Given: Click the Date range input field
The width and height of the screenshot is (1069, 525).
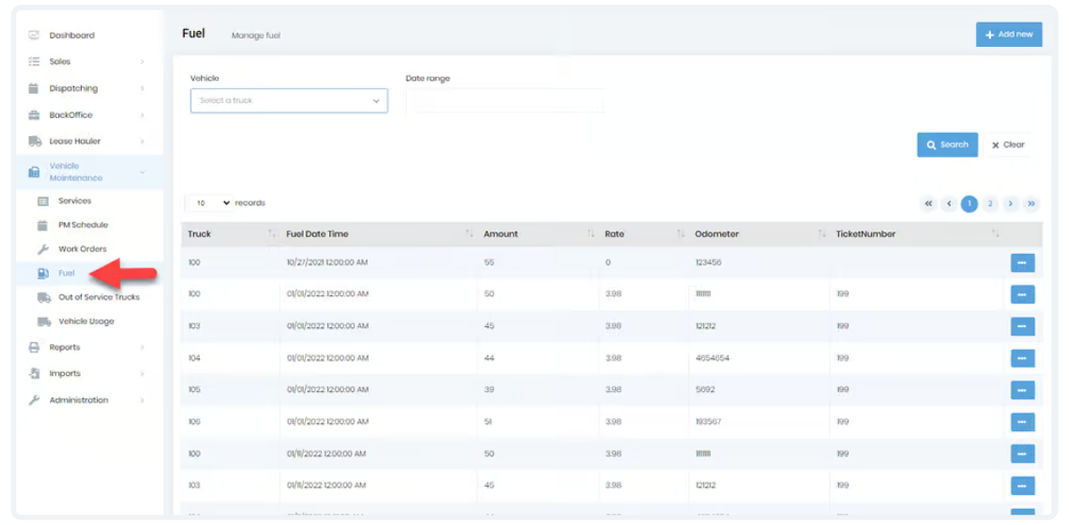Looking at the screenshot, I should pos(505,101).
